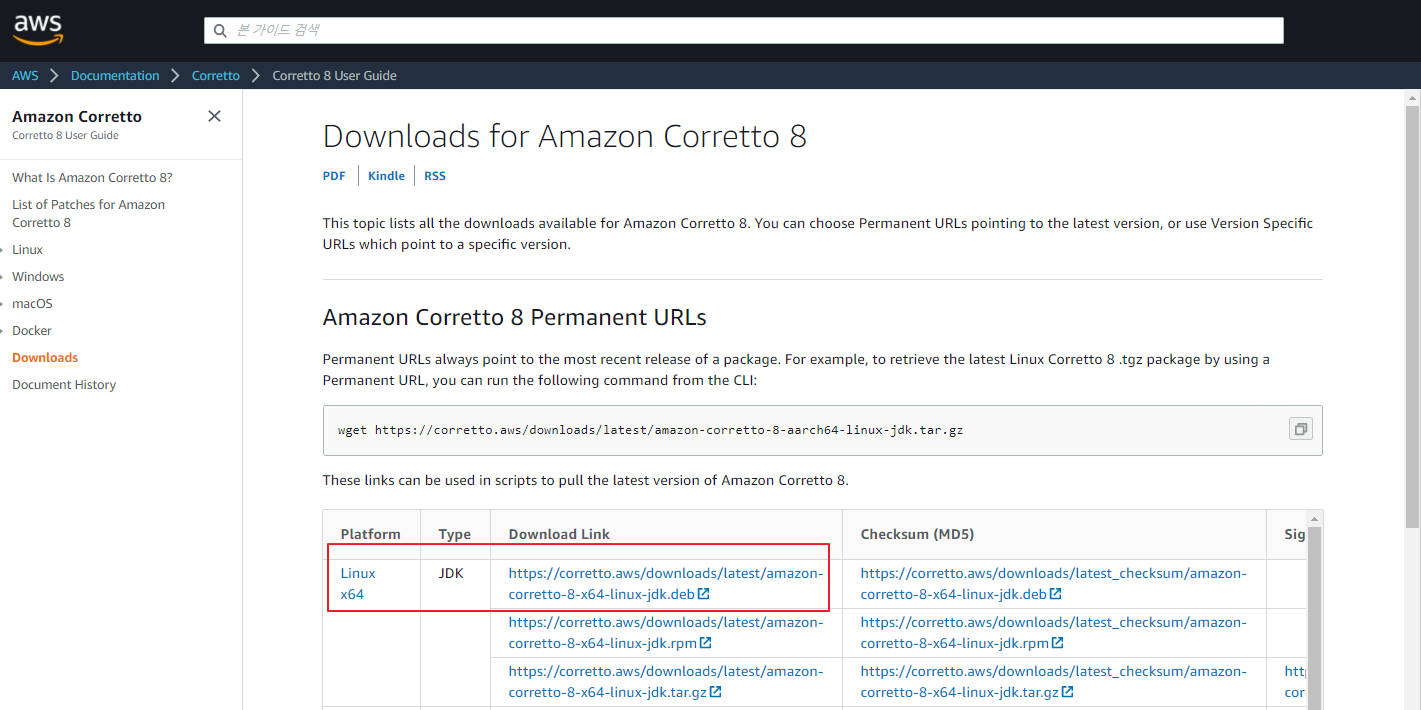Open List of Patches for Amazon Corretto 8
1421x710 pixels.
[88, 214]
